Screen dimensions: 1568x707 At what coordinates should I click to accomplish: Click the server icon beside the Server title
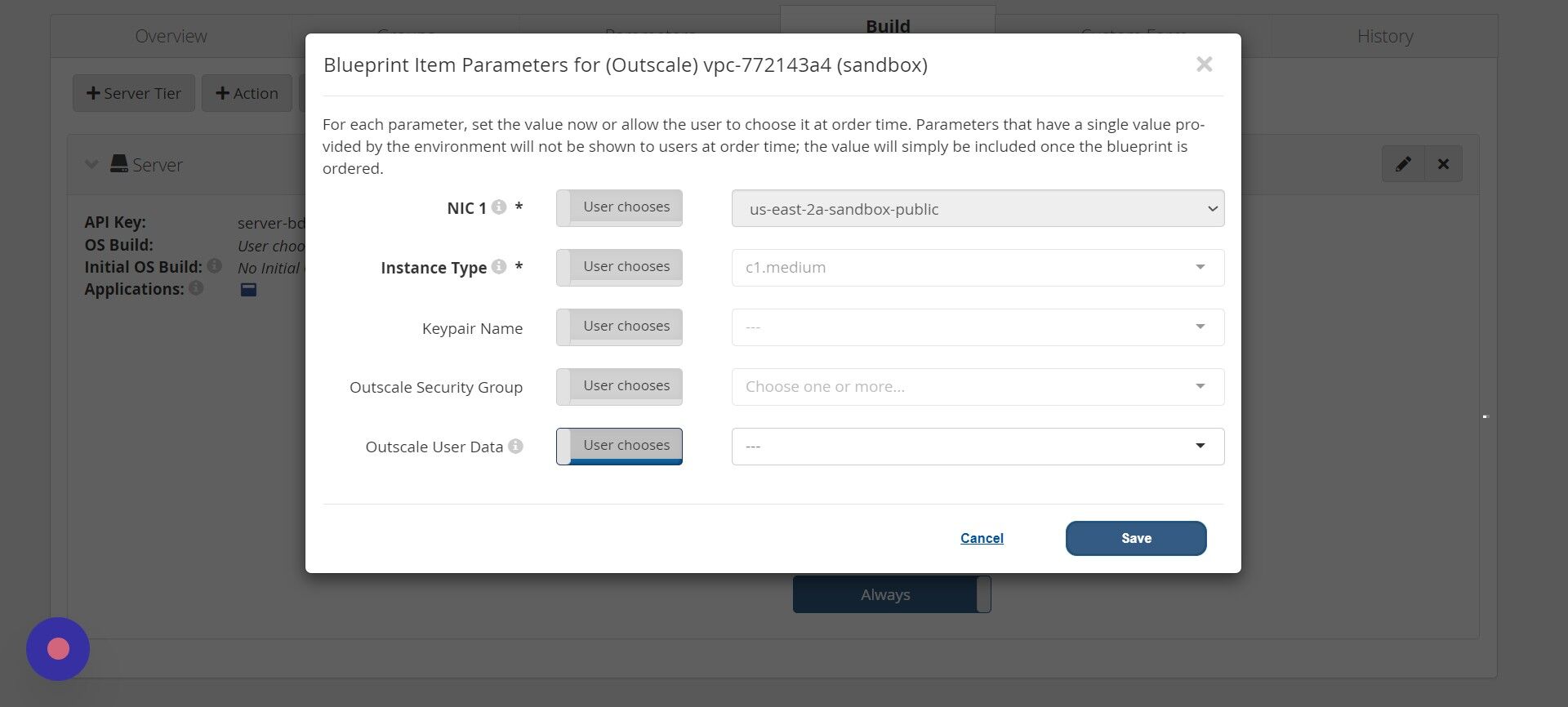[119, 164]
